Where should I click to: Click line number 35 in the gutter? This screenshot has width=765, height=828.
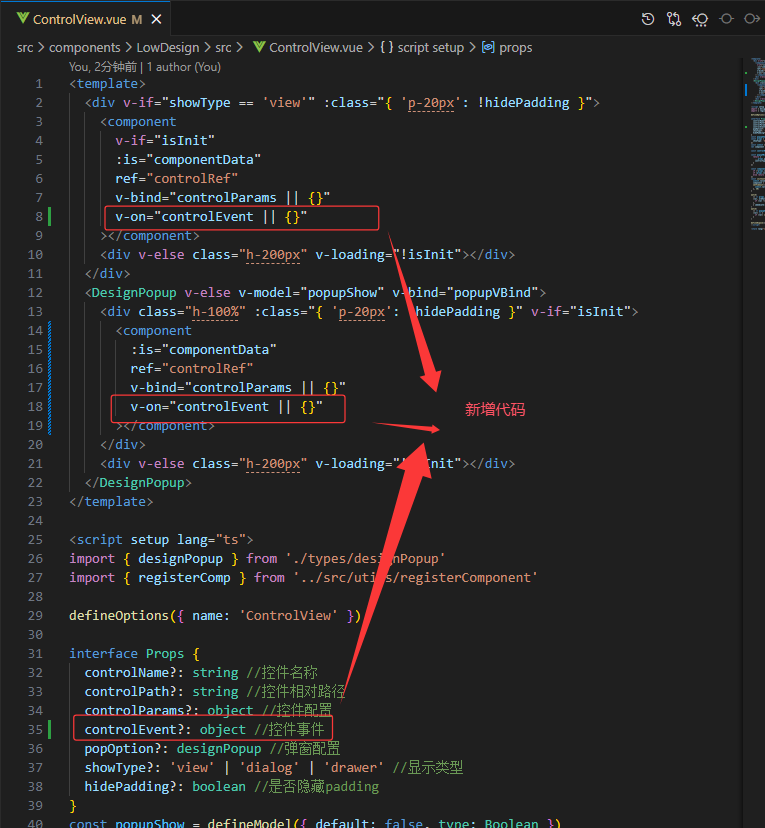coord(37,729)
